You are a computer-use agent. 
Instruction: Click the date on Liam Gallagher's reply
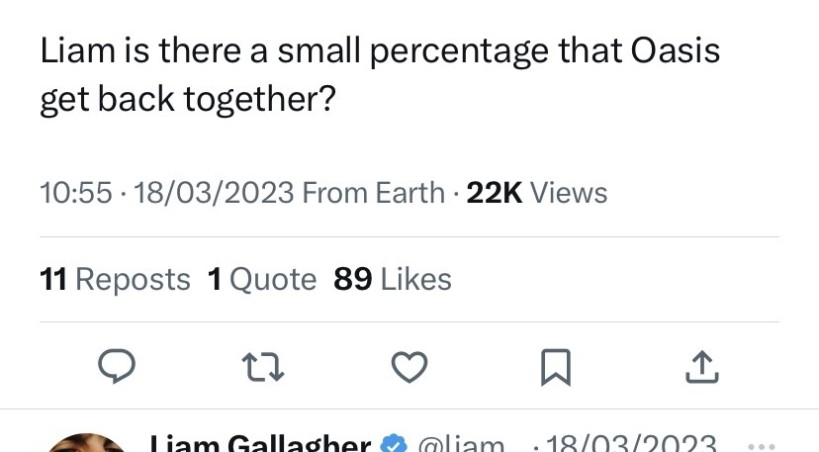630,444
